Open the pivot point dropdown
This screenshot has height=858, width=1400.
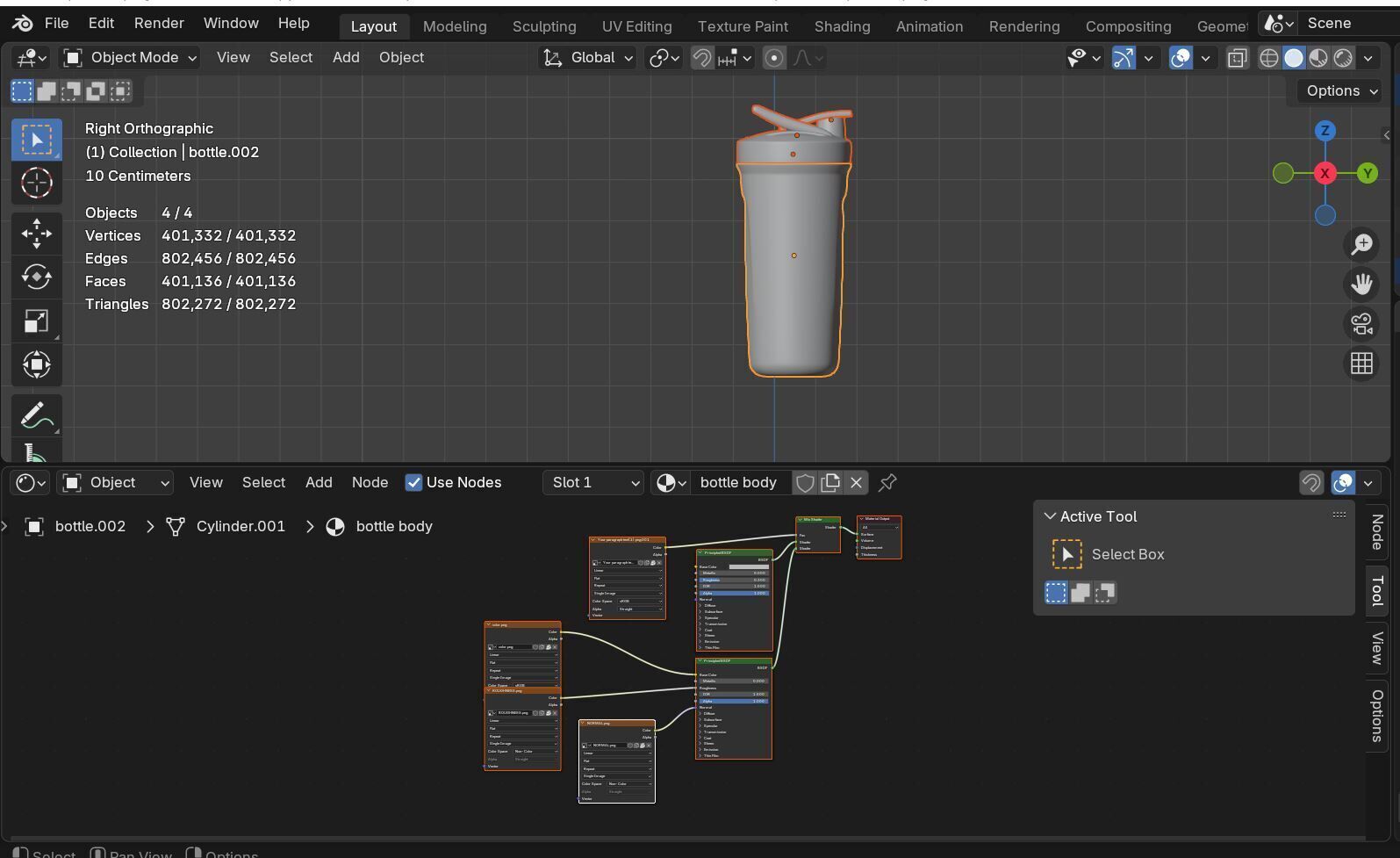coord(664,58)
